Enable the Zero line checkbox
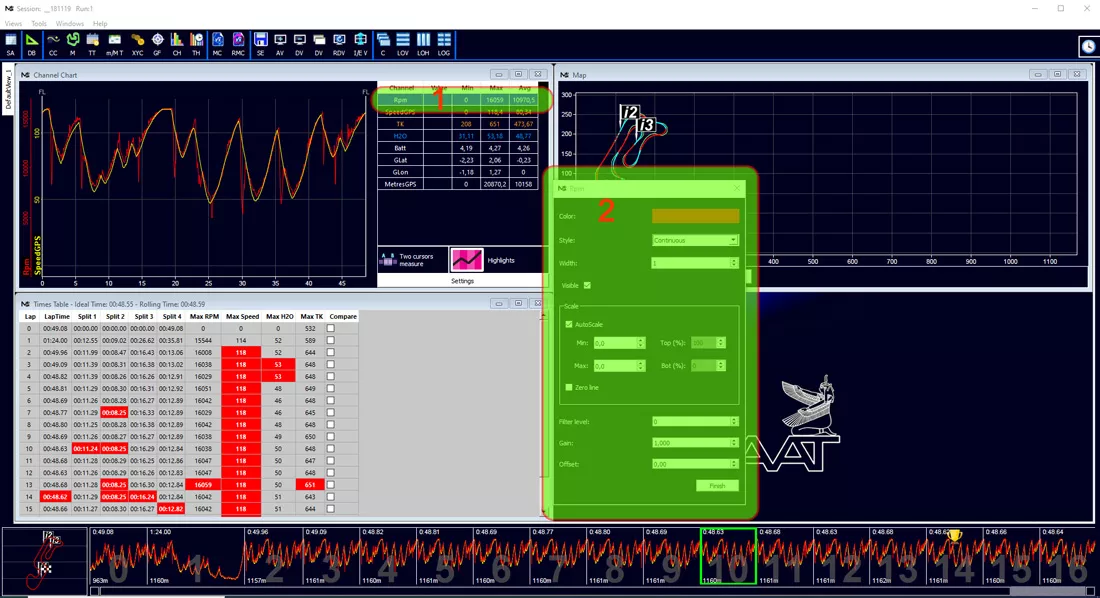This screenshot has height=598, width=1100. (x=568, y=387)
